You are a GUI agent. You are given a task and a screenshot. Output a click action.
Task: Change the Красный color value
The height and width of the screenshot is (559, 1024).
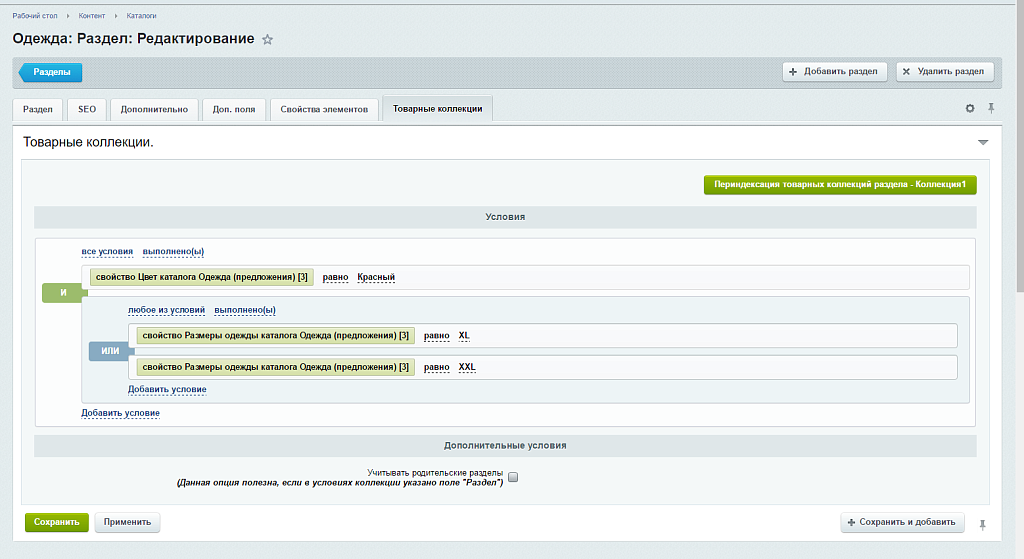coord(376,277)
